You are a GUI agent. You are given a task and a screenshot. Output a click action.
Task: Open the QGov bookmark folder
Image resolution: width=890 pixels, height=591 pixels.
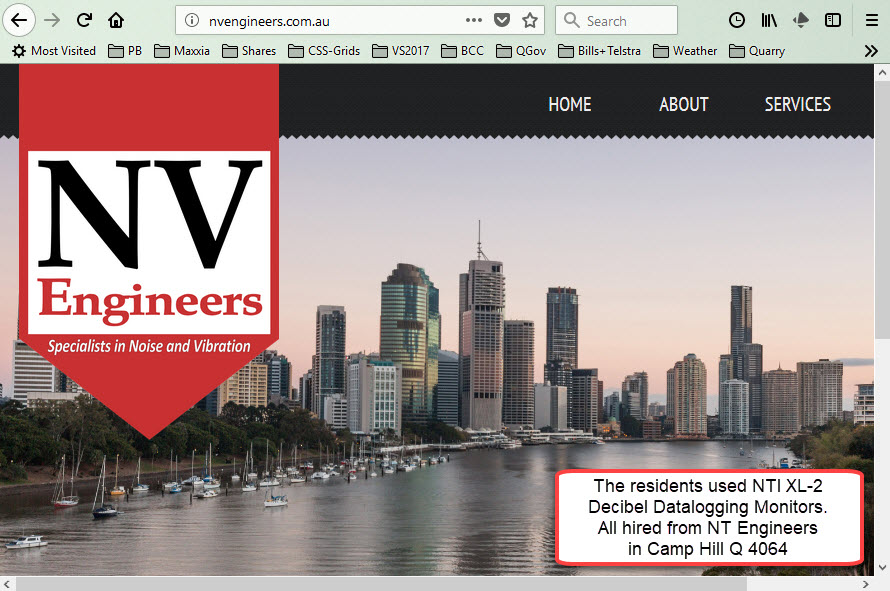click(520, 51)
